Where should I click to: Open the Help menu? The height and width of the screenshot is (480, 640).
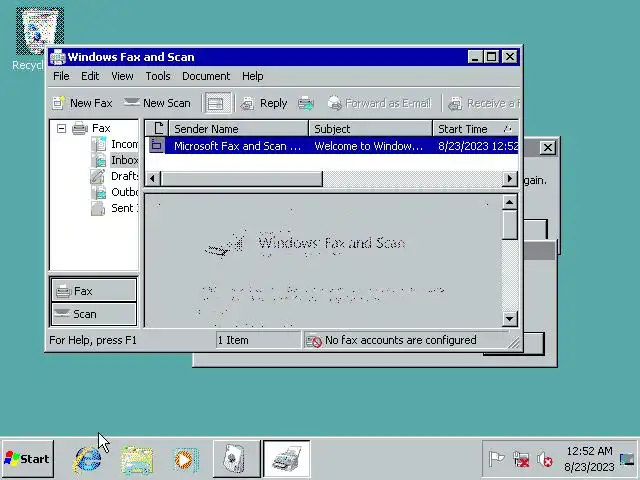[252, 76]
